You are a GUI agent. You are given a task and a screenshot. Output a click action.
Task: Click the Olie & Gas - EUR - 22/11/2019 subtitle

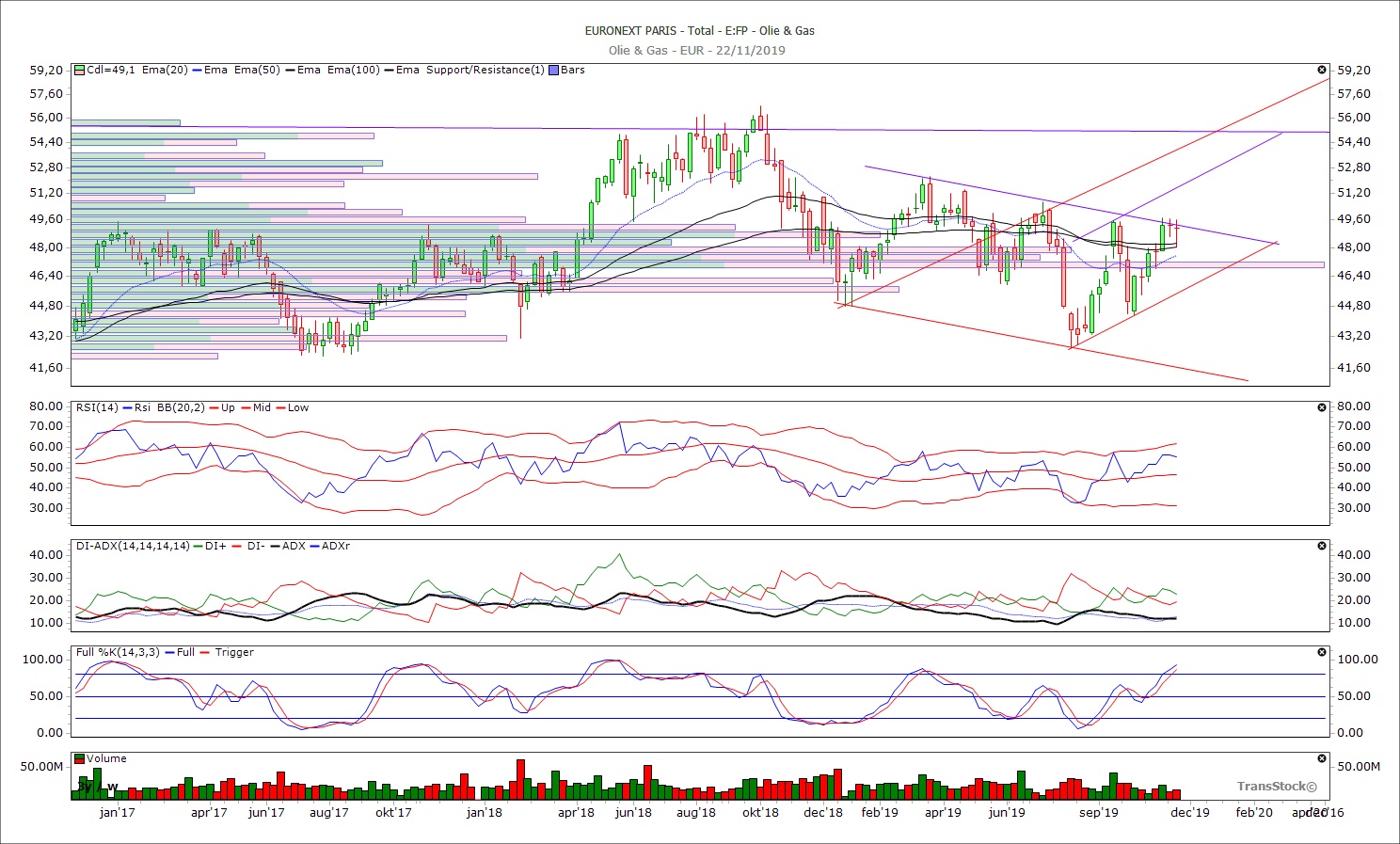697,50
